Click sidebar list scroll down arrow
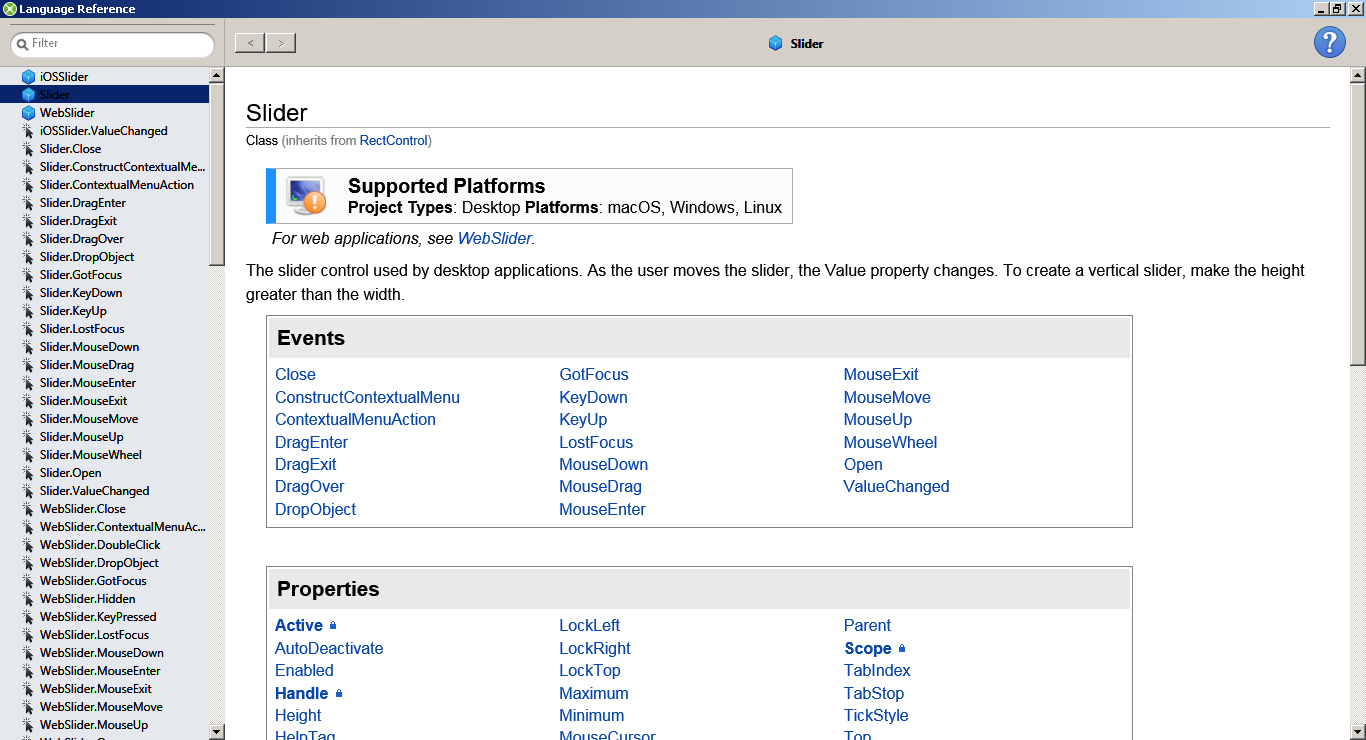Viewport: 1366px width, 740px height. 216,731
